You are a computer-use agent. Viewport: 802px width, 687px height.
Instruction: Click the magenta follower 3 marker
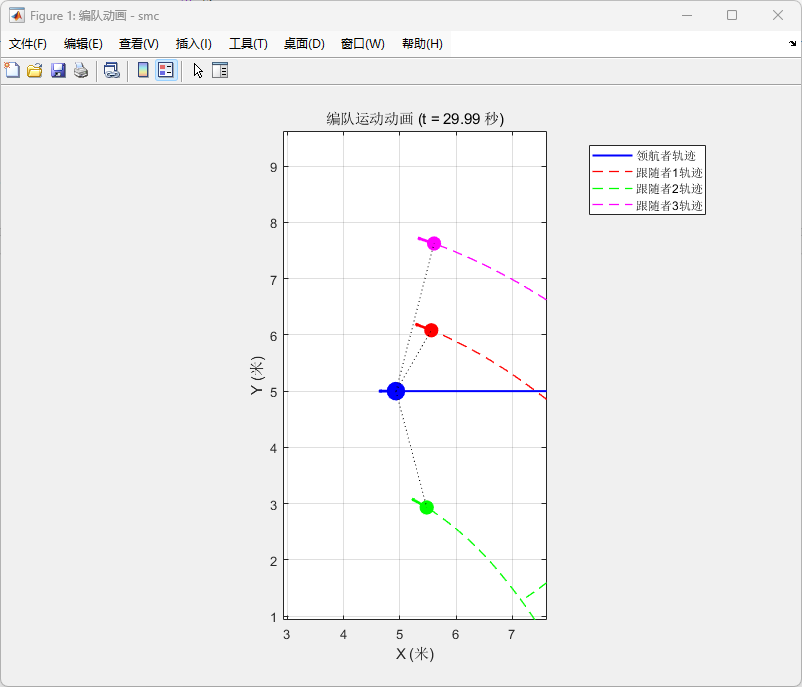pos(434,243)
